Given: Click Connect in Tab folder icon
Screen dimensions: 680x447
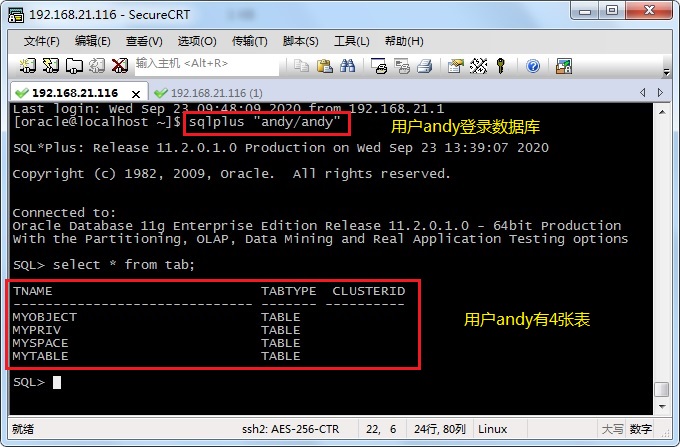Looking at the screenshot, I should pyautogui.click(x=74, y=66).
